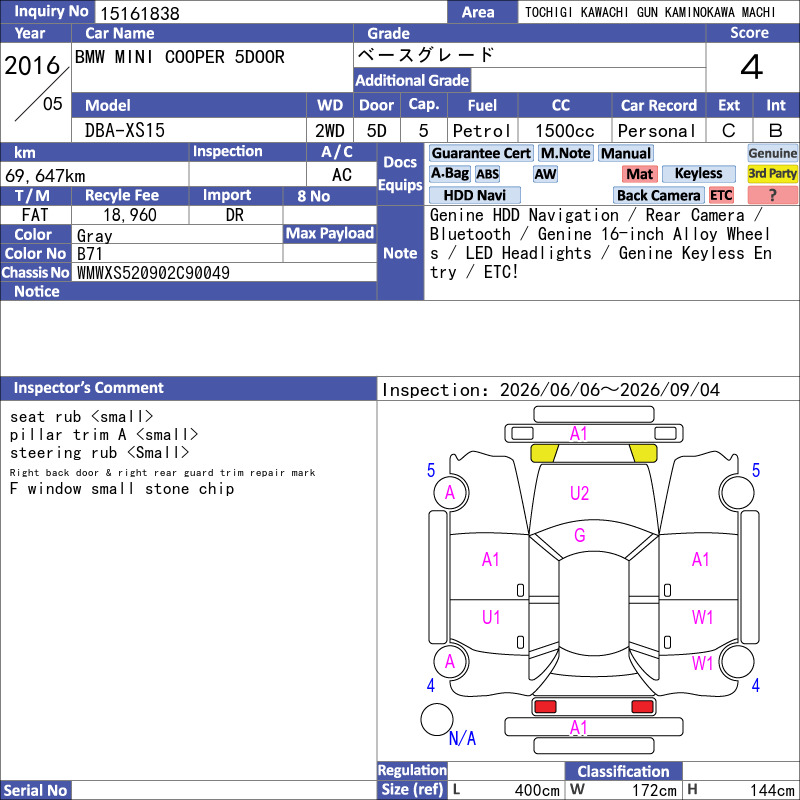Viewport: 800px width, 800px height.
Task: Toggle the yellow 3rd Party badge
Action: coord(772,173)
